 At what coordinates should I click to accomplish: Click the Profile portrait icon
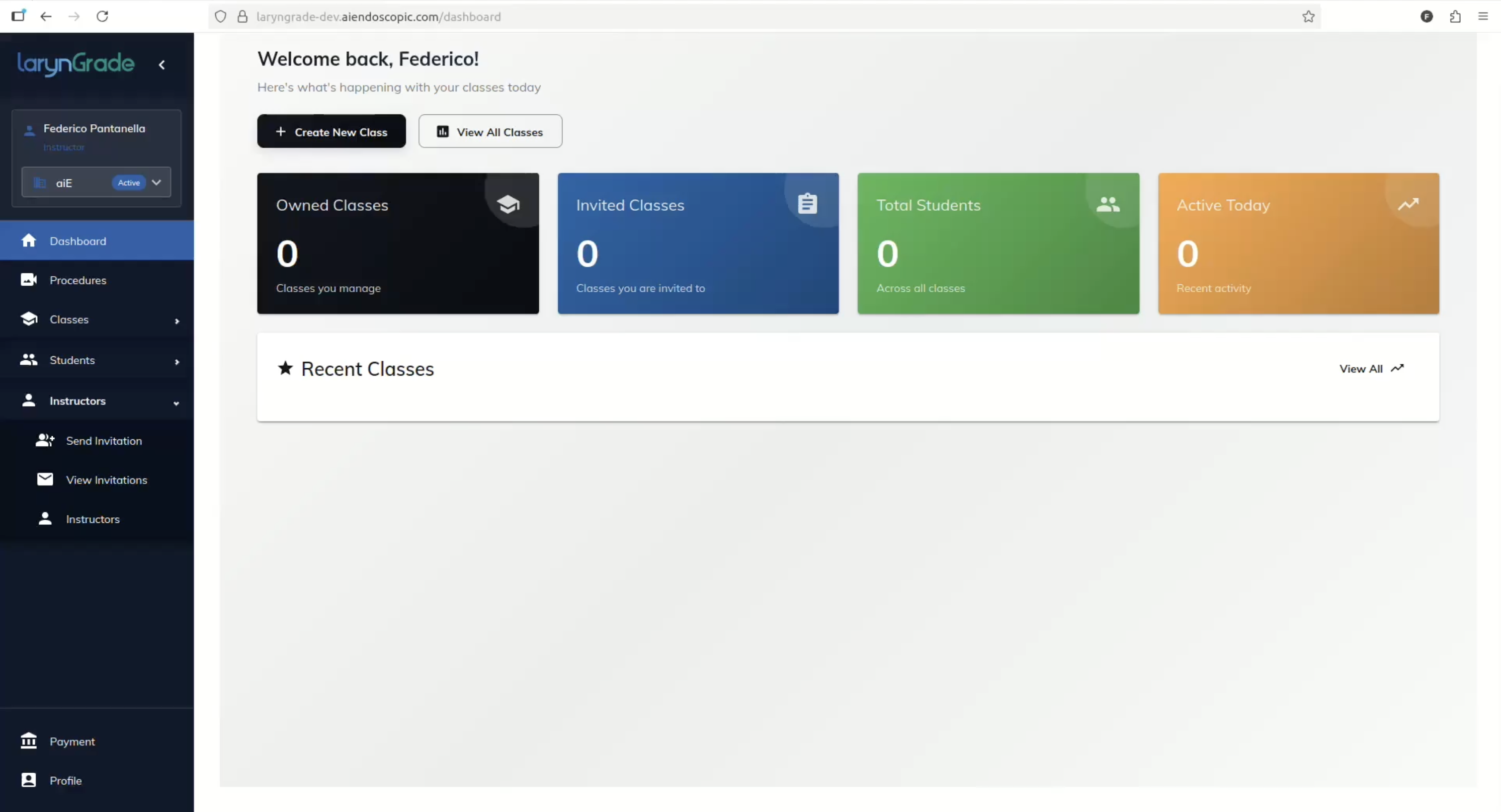tap(28, 780)
